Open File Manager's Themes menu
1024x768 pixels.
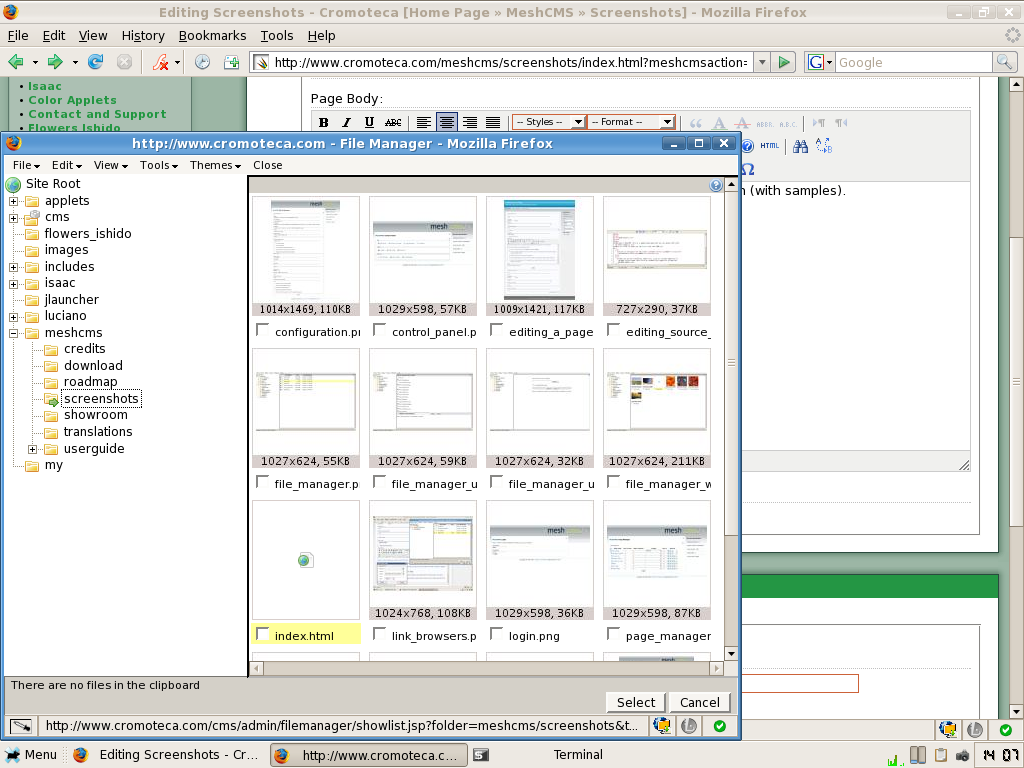(216, 165)
